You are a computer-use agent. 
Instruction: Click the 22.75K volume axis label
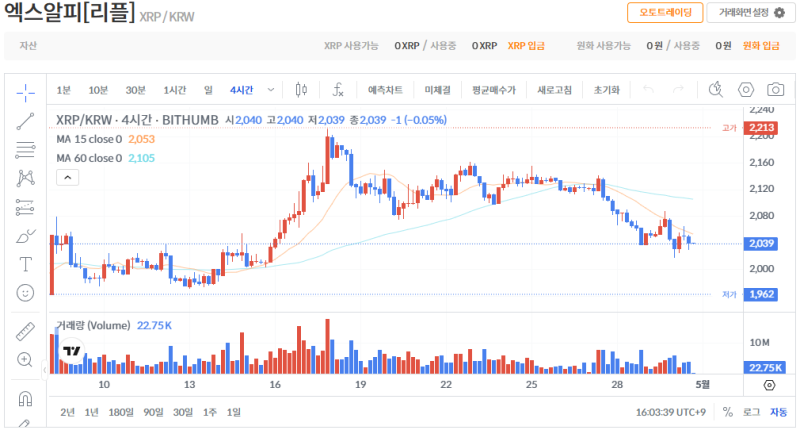point(764,367)
